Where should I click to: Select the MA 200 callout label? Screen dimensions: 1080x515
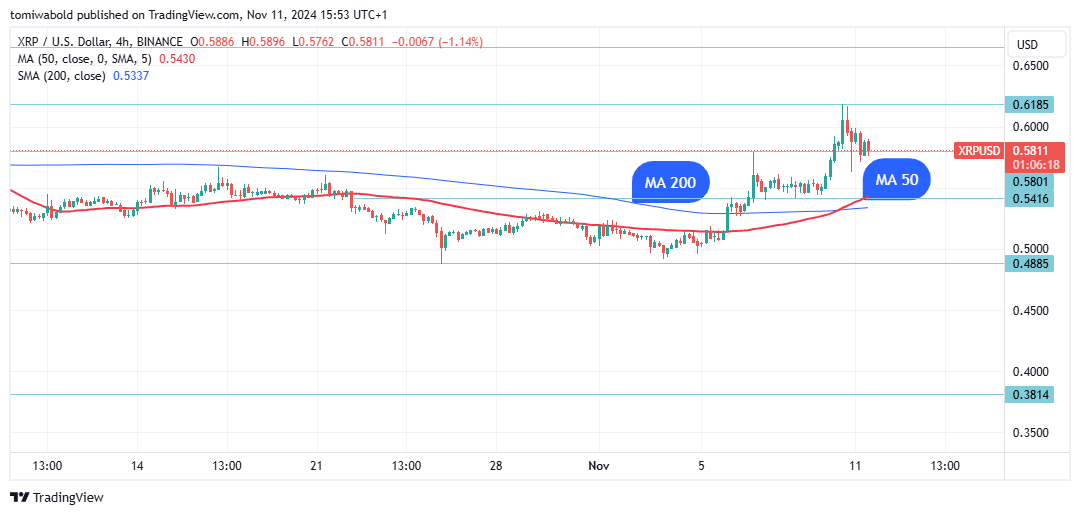click(x=670, y=182)
